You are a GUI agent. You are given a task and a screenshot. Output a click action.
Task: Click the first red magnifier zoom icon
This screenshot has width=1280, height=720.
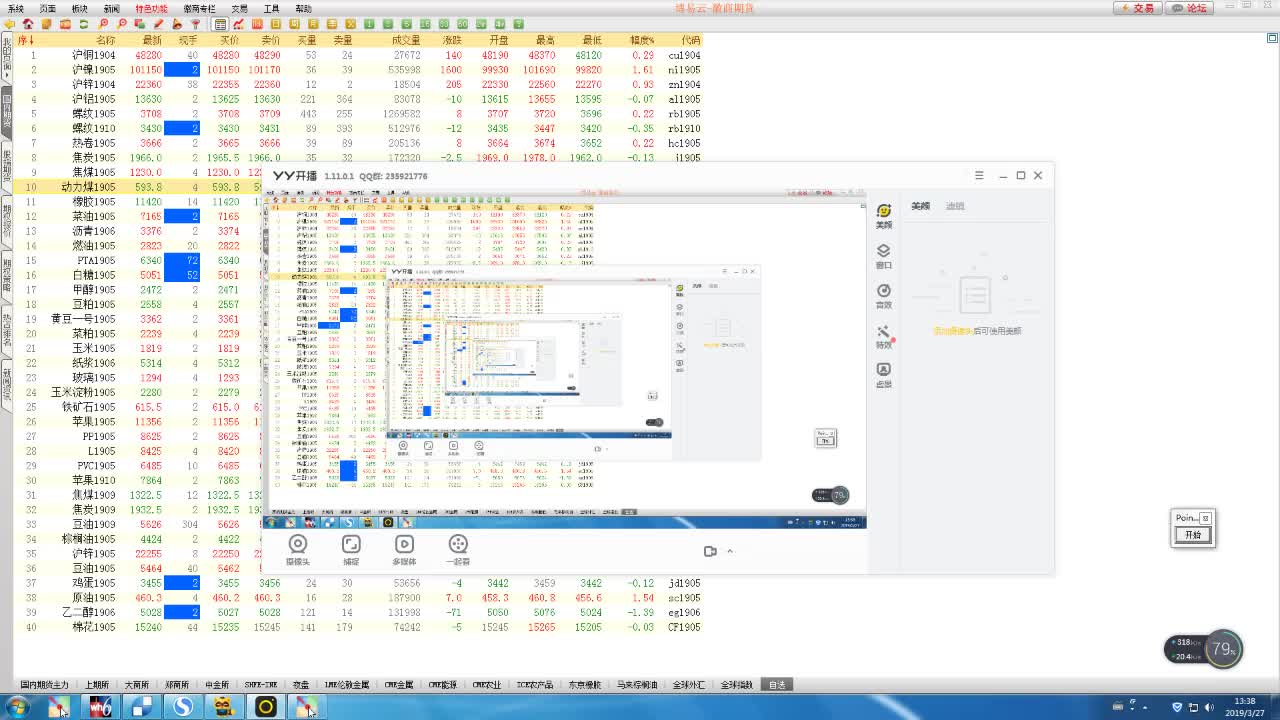click(x=103, y=24)
